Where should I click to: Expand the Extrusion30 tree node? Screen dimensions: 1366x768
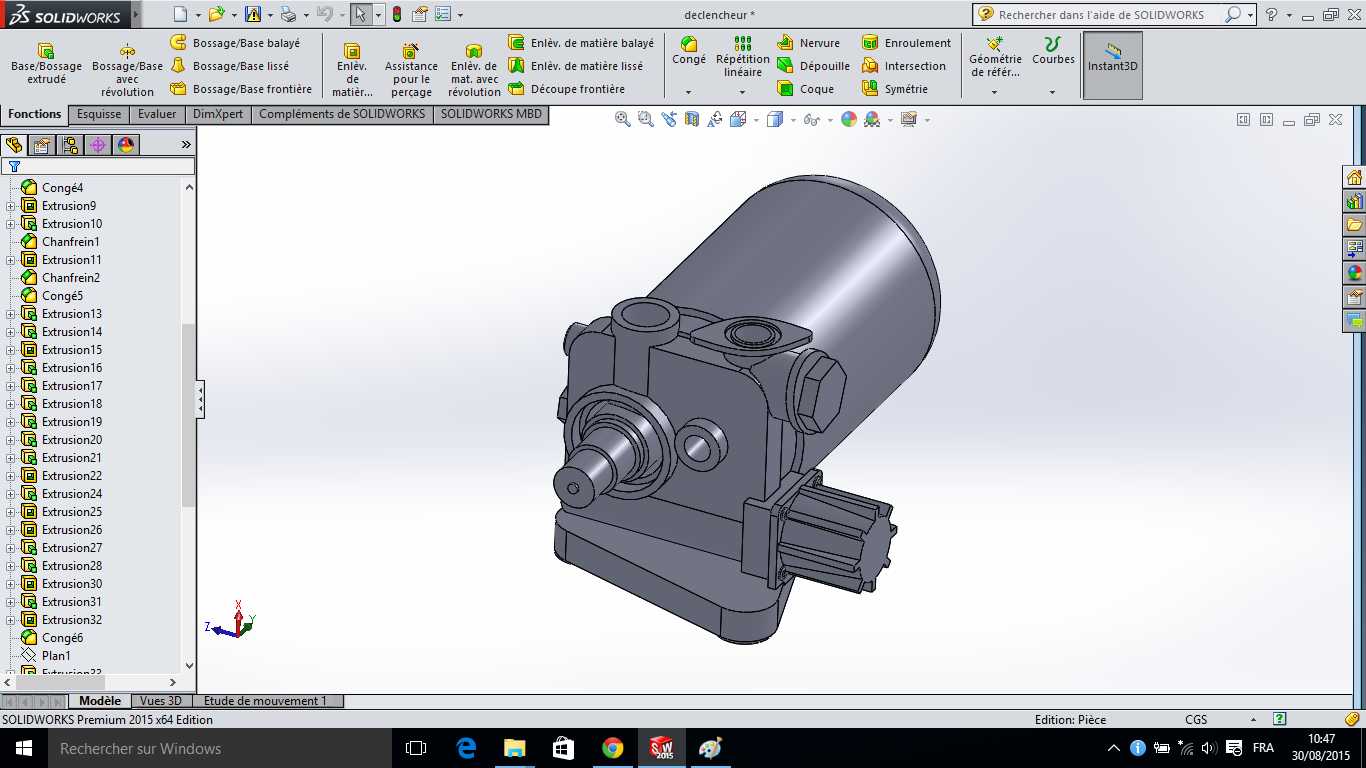(x=11, y=584)
